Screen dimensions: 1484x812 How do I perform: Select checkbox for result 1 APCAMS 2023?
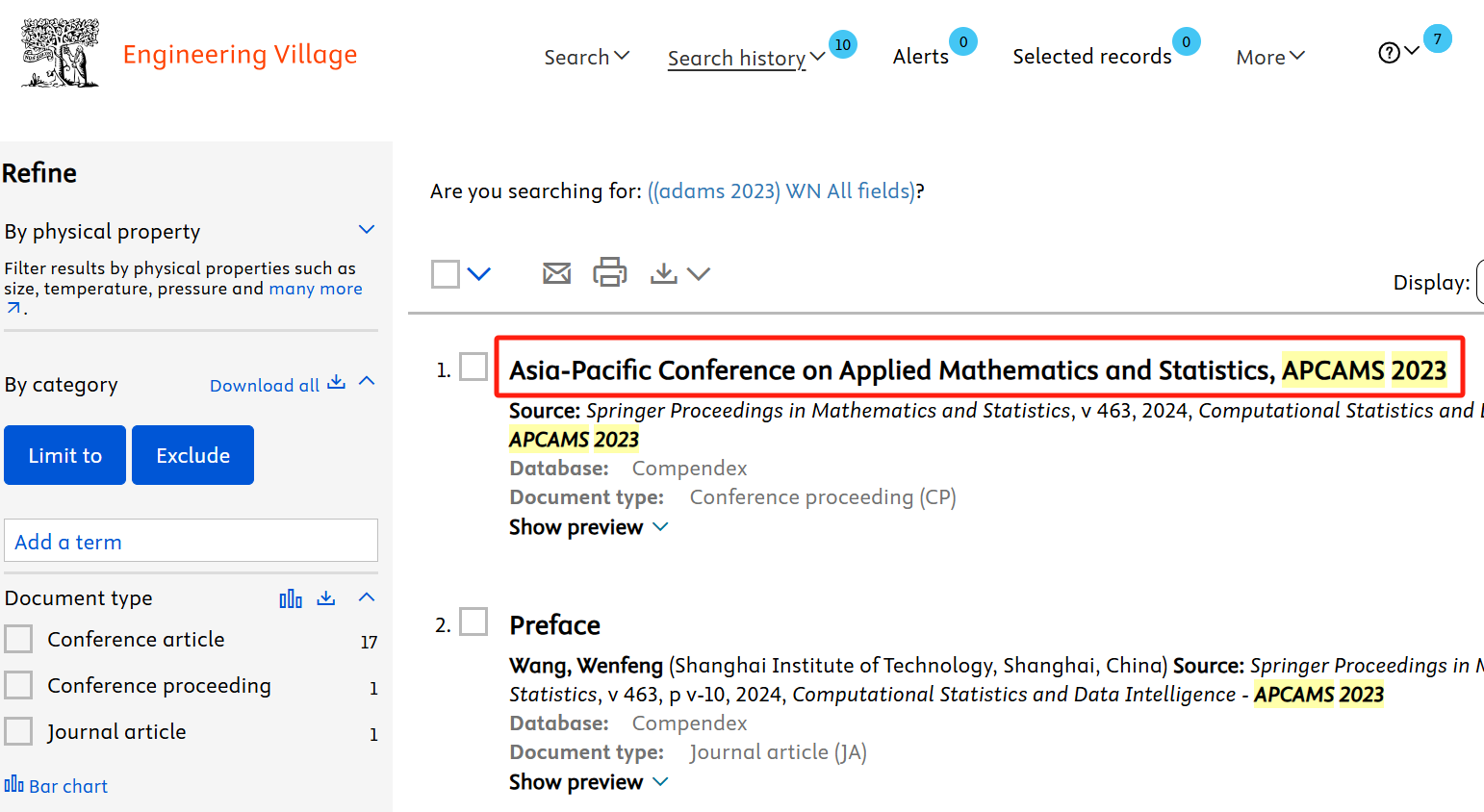pyautogui.click(x=473, y=367)
